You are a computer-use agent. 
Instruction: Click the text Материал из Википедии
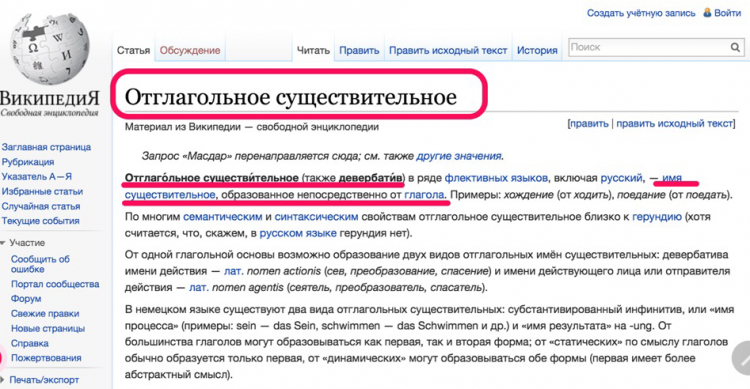[x=182, y=127]
